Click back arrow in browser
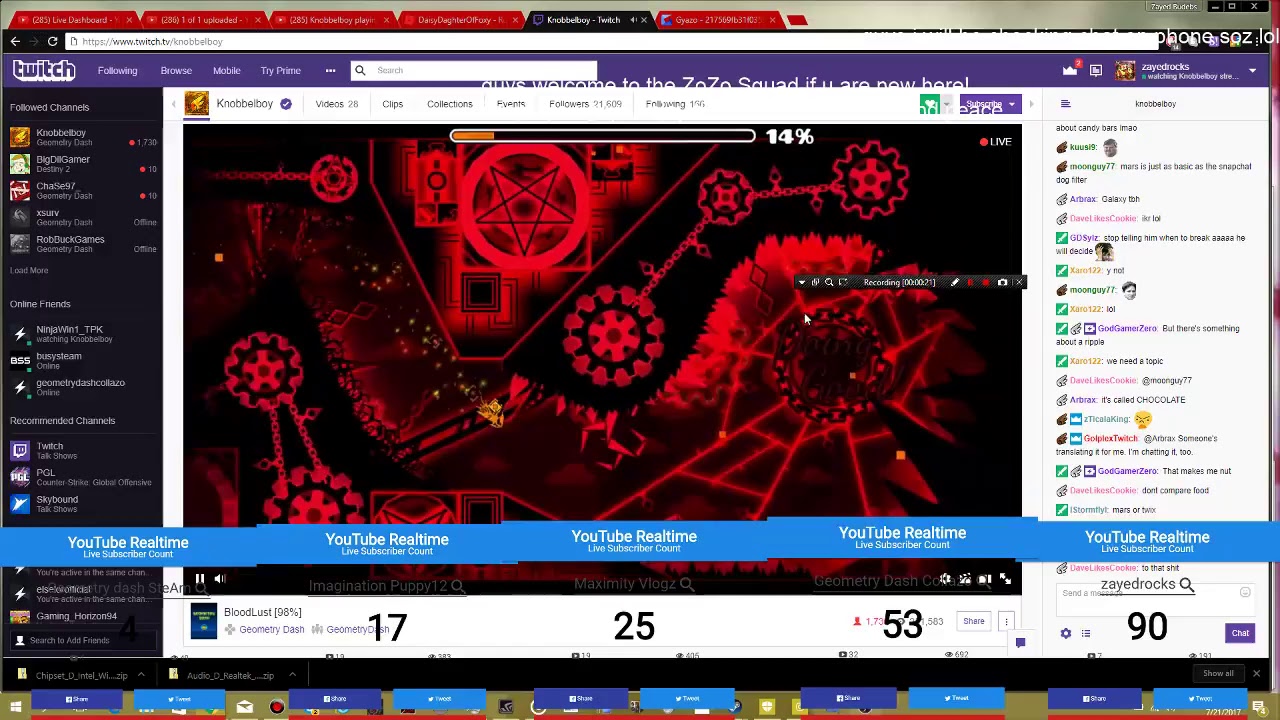This screenshot has width=1280, height=720. [x=15, y=41]
